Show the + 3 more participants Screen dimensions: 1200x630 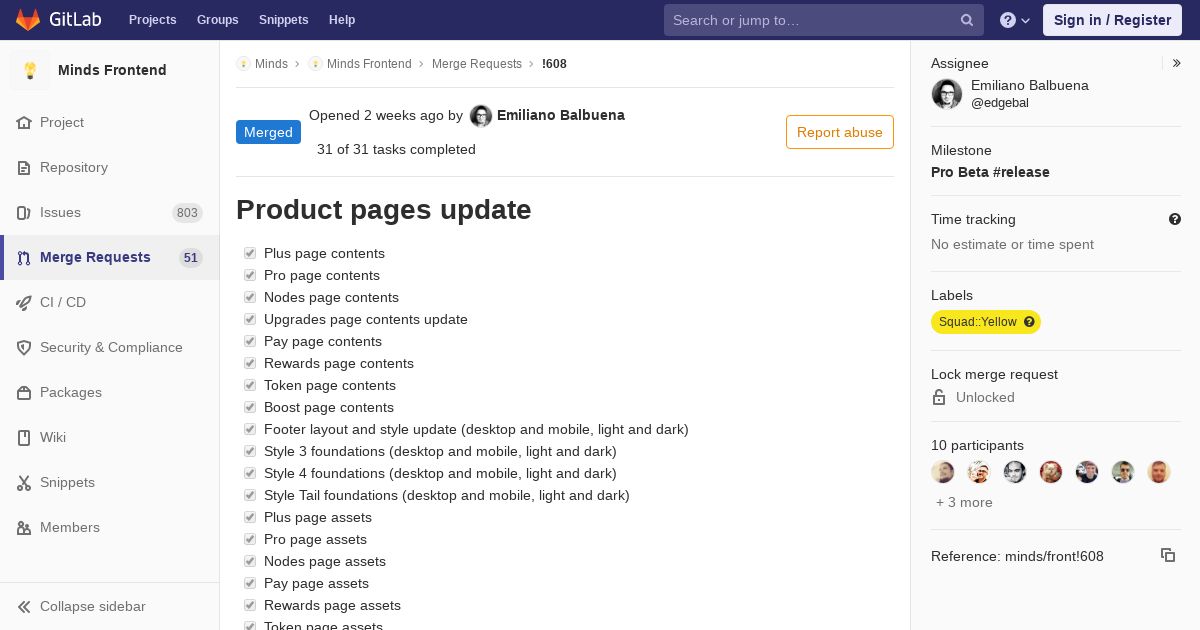coord(964,502)
